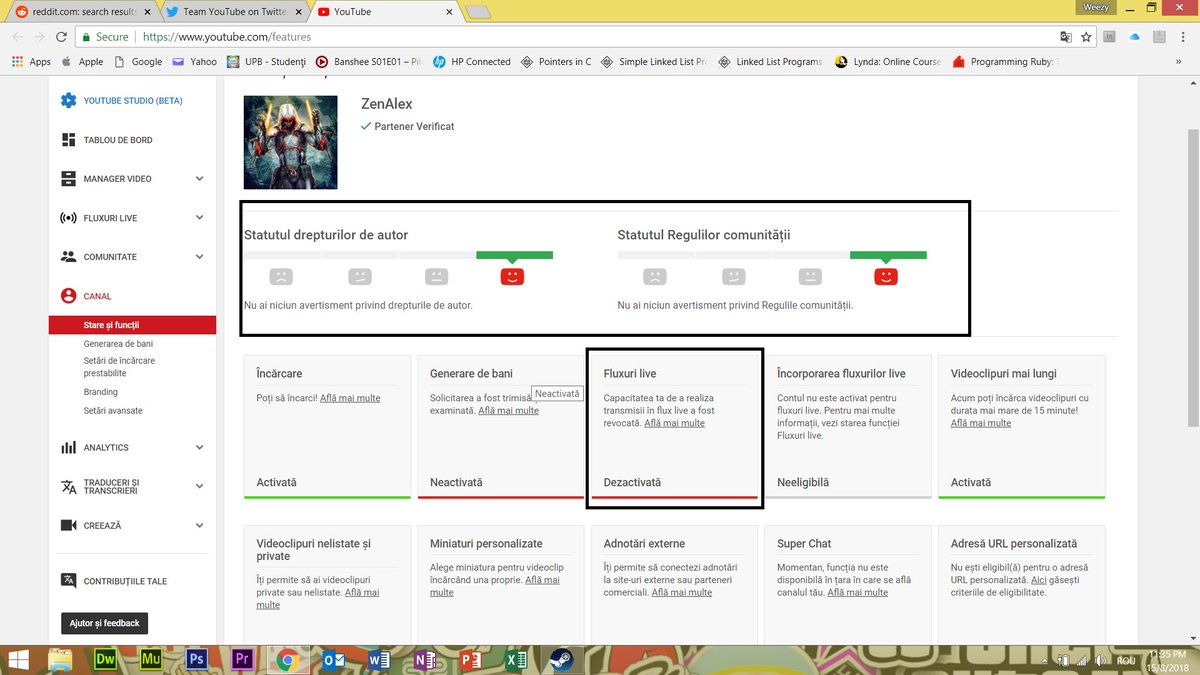Click the Traduceri și transcrieri translate icon

[x=68, y=487]
